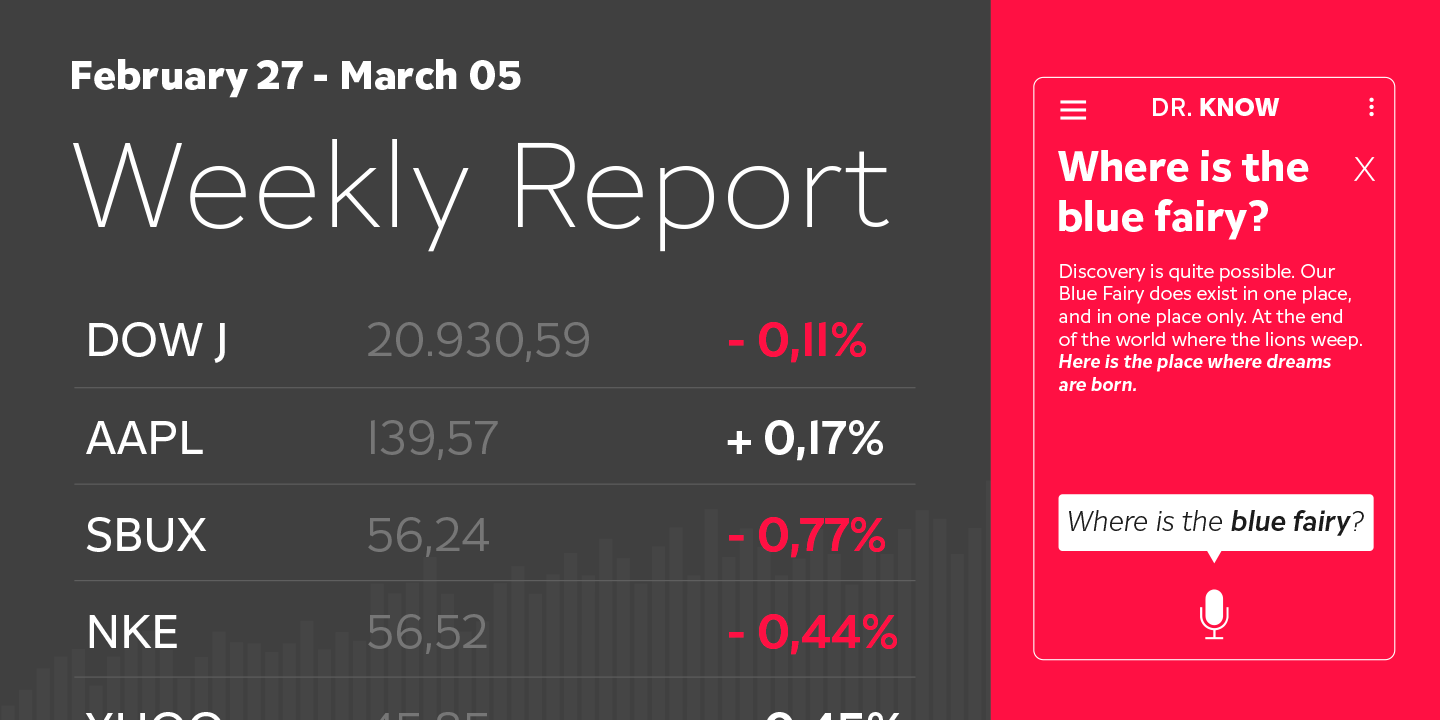Click SBUX price 56,24
The height and width of the screenshot is (720, 1440).
click(x=428, y=536)
